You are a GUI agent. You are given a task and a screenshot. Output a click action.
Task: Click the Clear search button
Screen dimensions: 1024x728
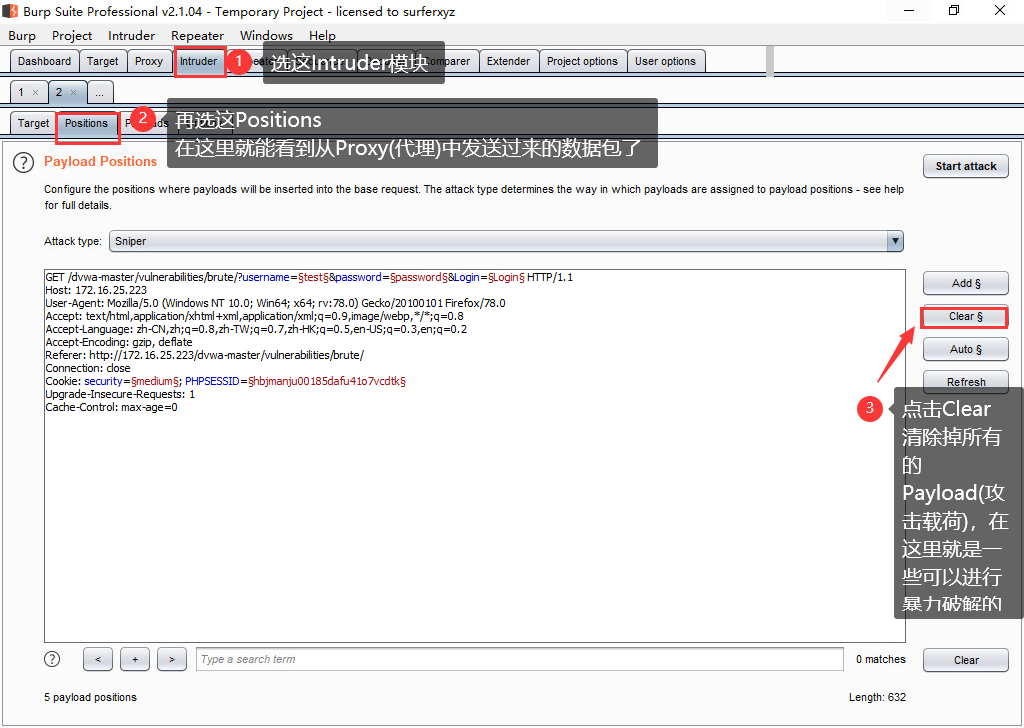pos(966,660)
